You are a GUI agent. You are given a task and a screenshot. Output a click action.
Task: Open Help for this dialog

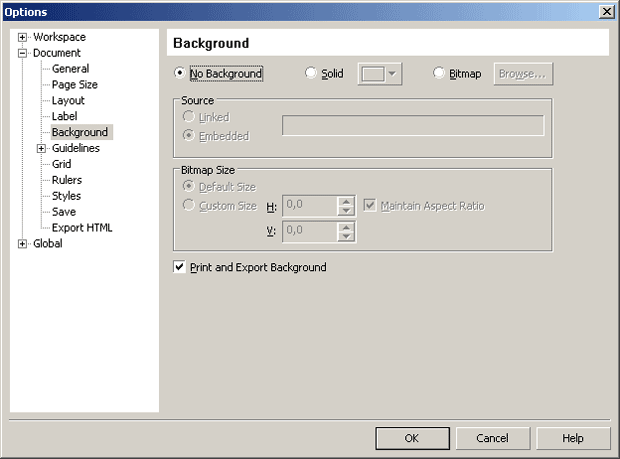(x=573, y=438)
